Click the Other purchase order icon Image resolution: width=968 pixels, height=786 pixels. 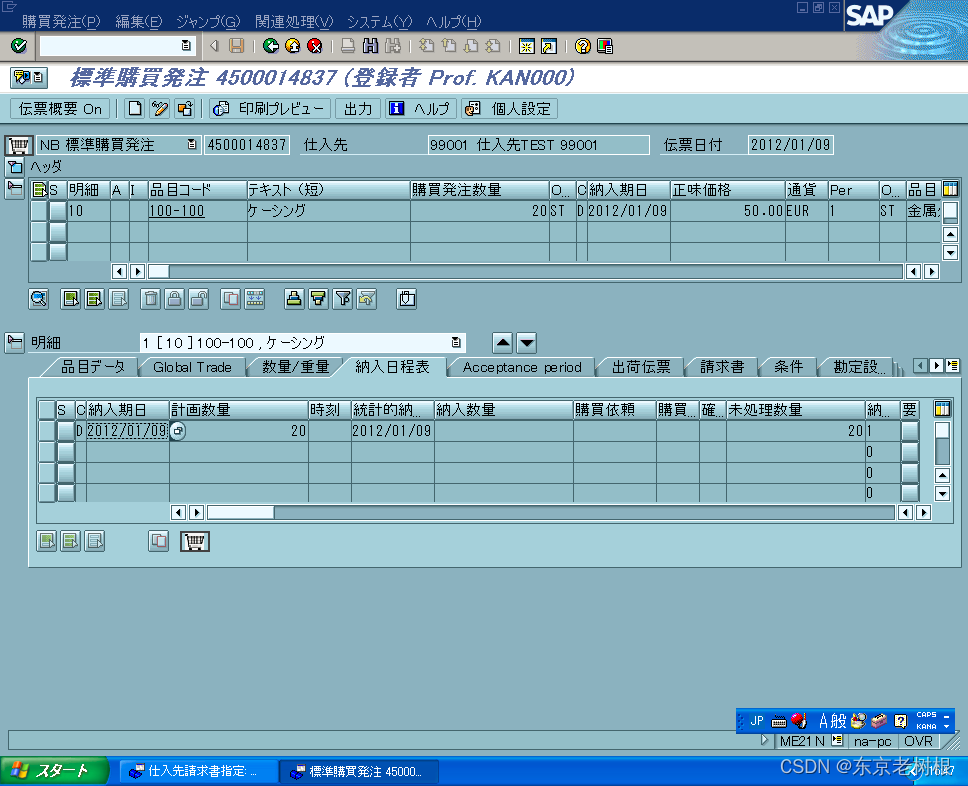[x=185, y=109]
